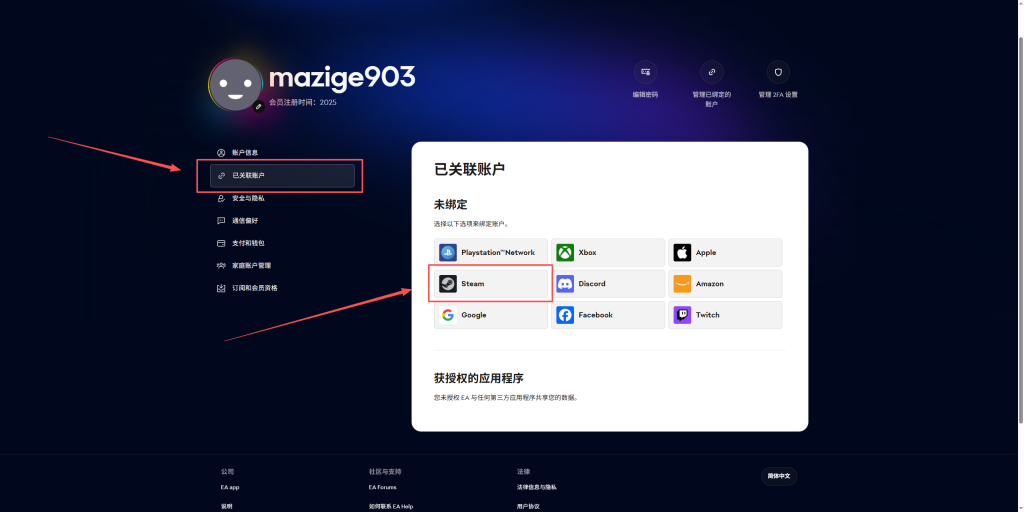This screenshot has width=1024, height=512.
Task: Connect a Twitch account
Action: [x=725, y=315]
